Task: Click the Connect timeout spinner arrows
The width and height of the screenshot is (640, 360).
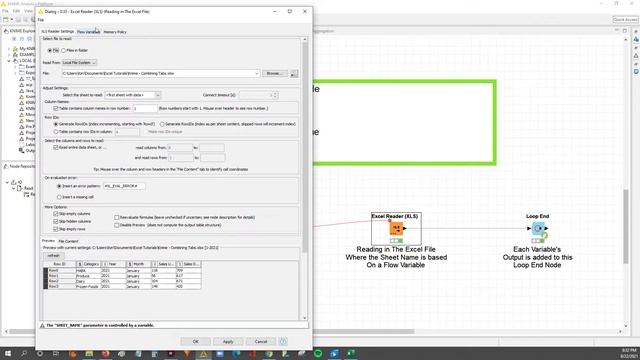Action: click(276, 95)
